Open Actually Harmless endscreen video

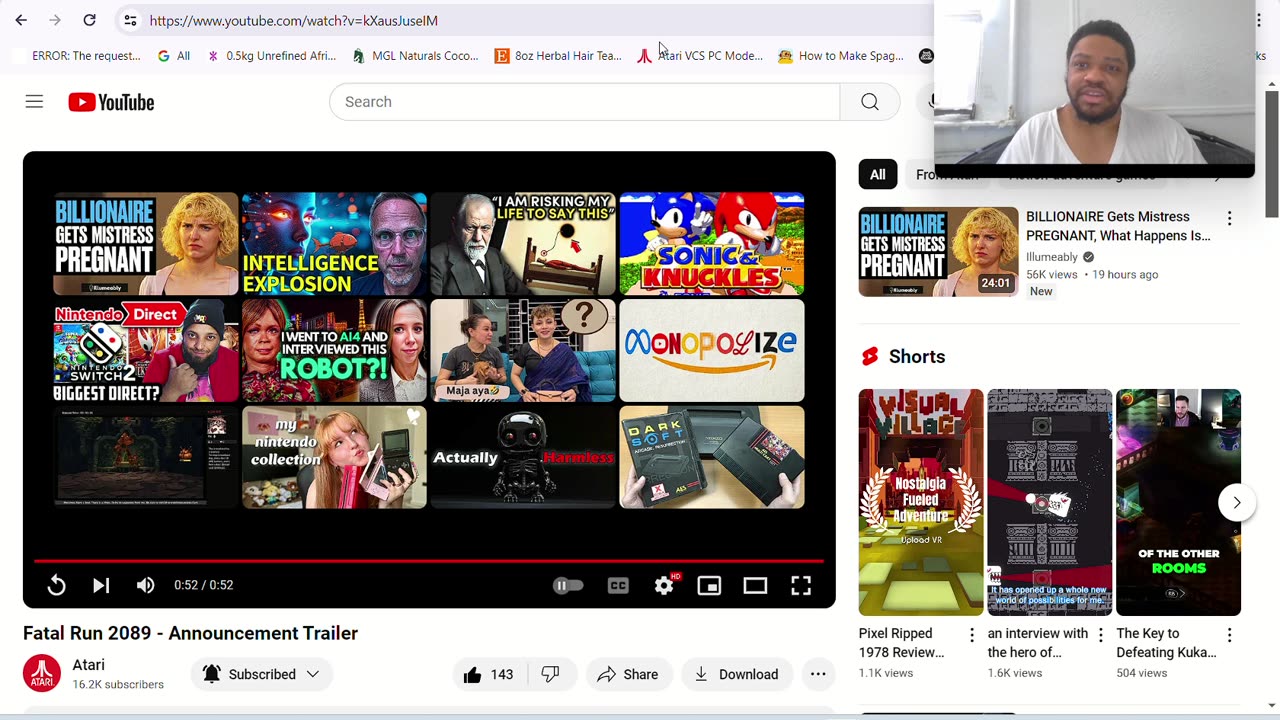coord(523,457)
